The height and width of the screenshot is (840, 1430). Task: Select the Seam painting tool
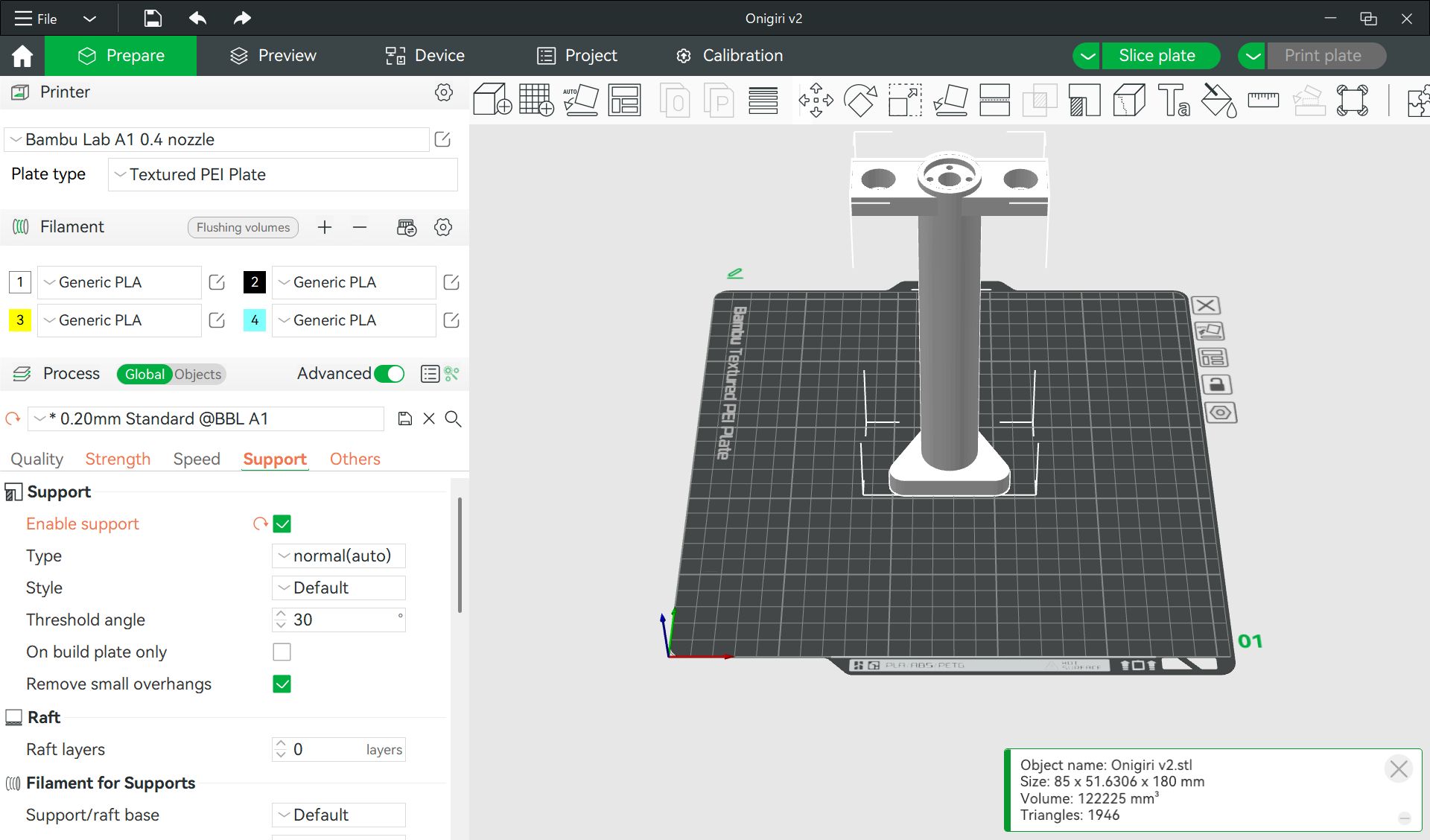click(1129, 100)
